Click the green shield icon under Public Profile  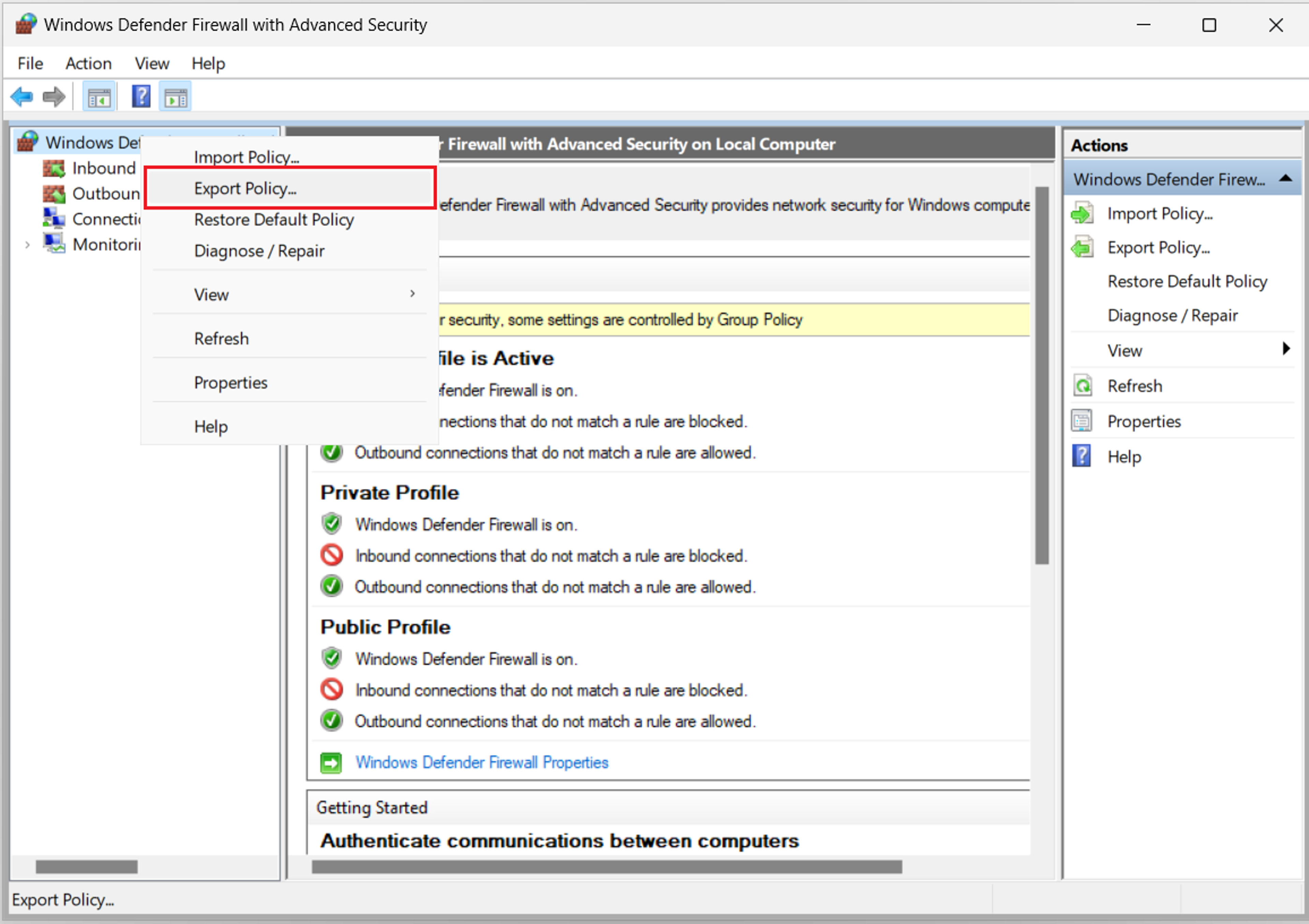pos(332,658)
